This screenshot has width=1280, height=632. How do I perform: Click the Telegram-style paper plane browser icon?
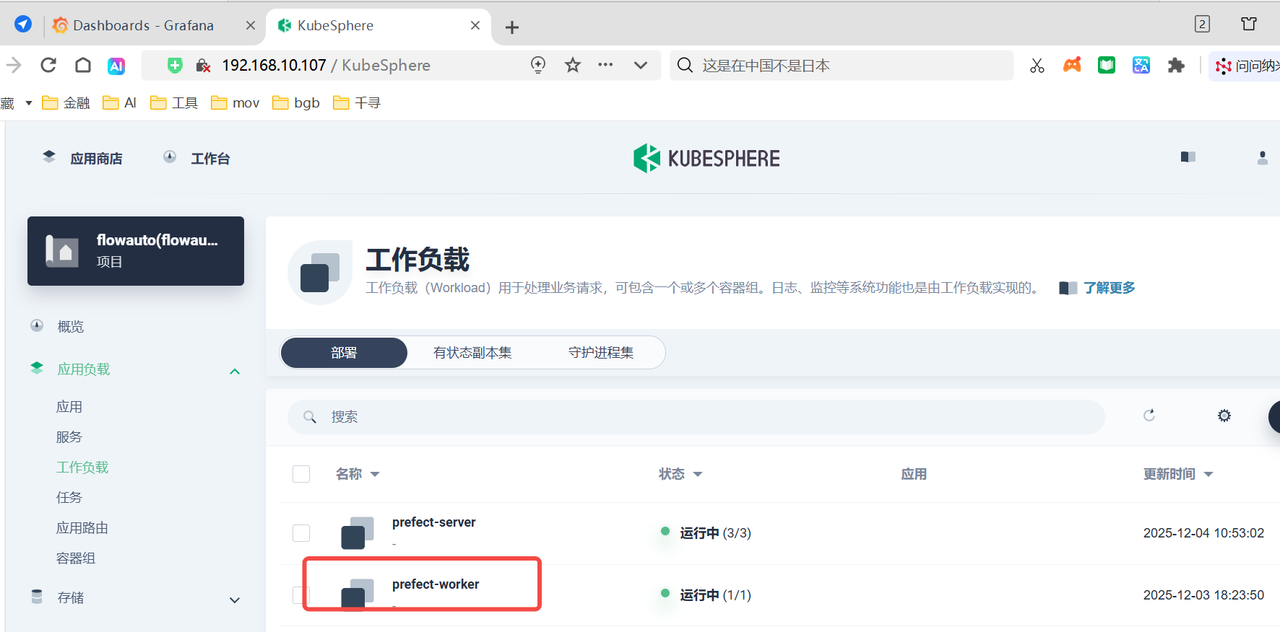point(23,25)
